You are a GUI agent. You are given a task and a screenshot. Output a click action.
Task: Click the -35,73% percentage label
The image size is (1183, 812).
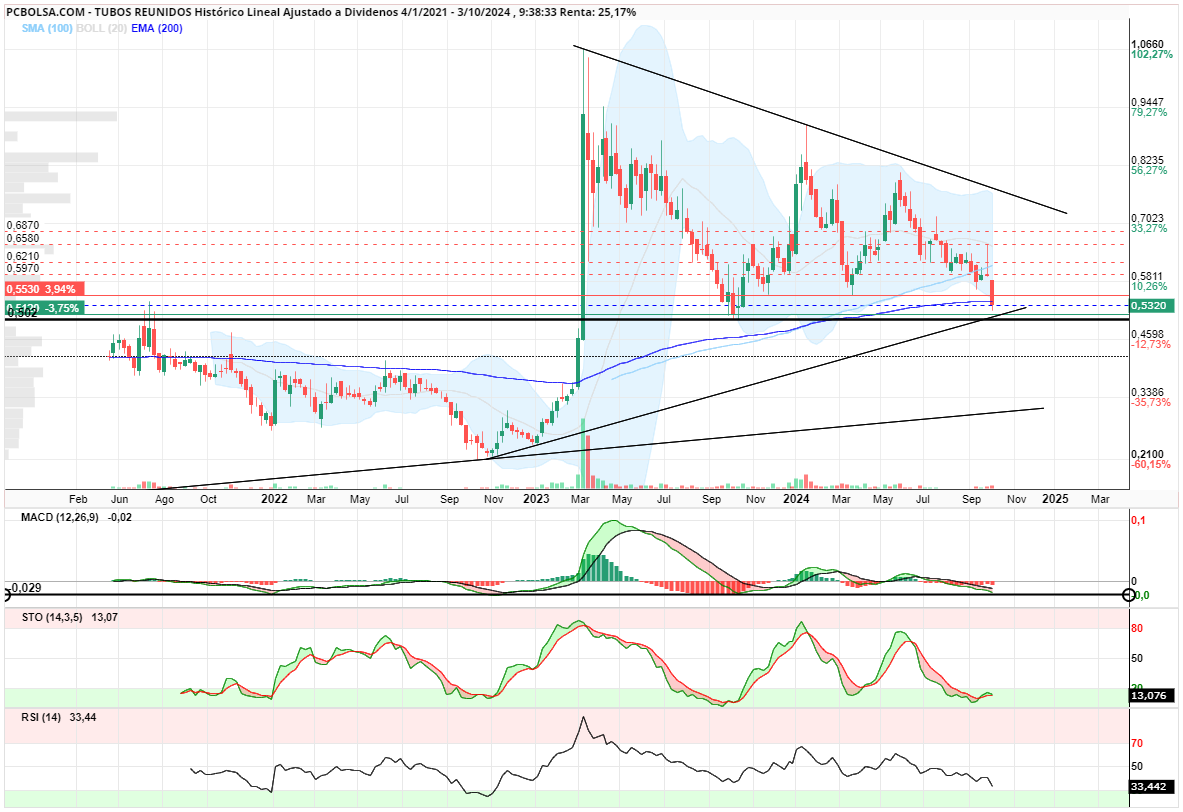[1151, 403]
